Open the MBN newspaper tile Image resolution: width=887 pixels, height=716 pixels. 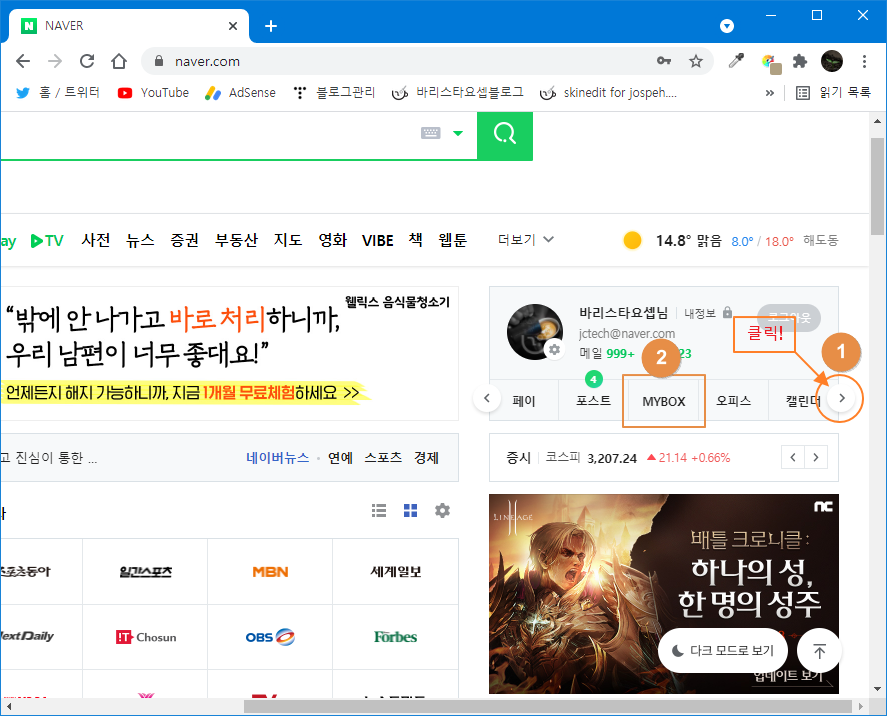pyautogui.click(x=270, y=572)
